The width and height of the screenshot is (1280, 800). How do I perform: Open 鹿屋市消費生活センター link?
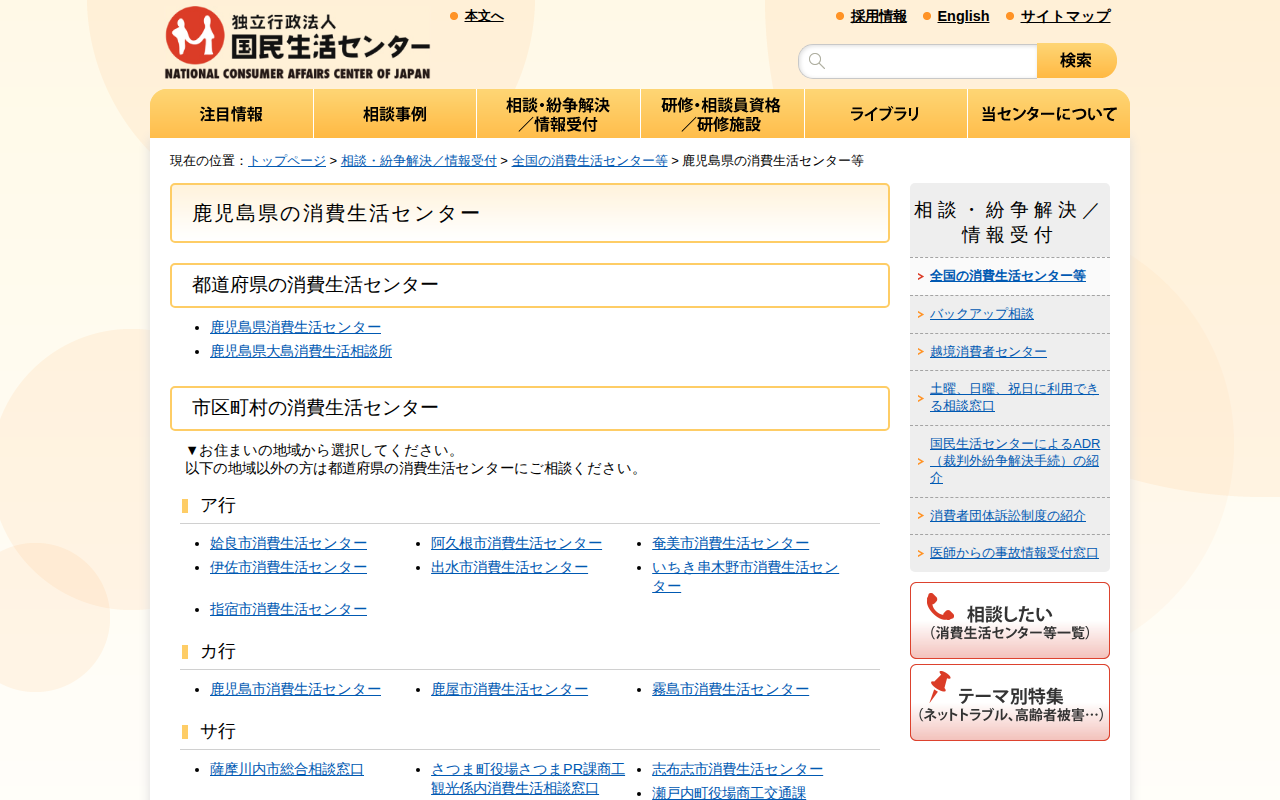510,689
